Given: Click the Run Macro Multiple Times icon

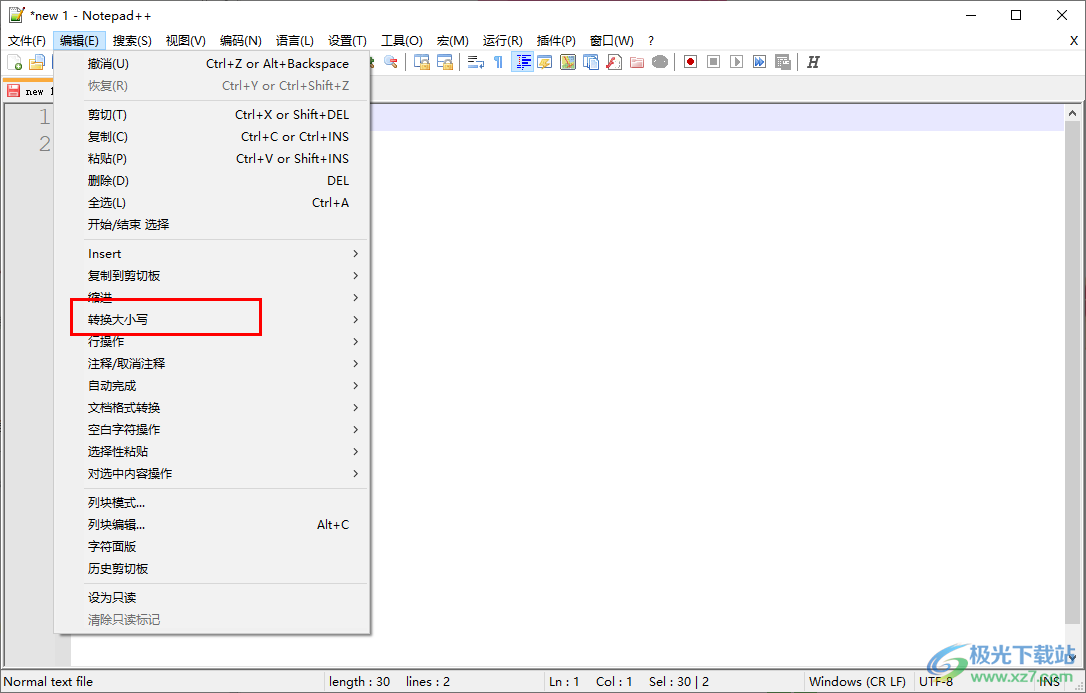Looking at the screenshot, I should coord(759,62).
